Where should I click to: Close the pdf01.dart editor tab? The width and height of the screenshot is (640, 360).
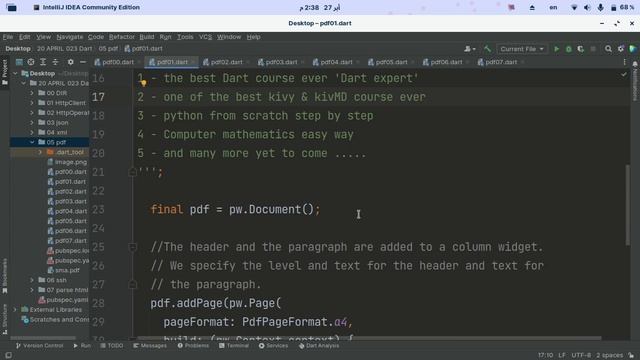coord(193,62)
